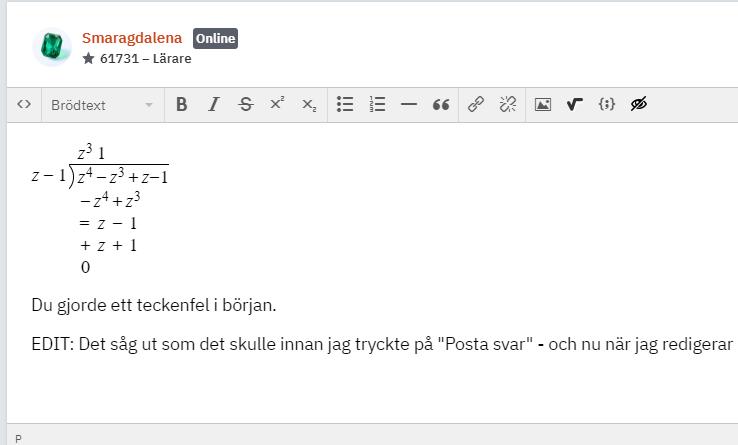
Task: Insert a bulleted list
Action: (345, 104)
